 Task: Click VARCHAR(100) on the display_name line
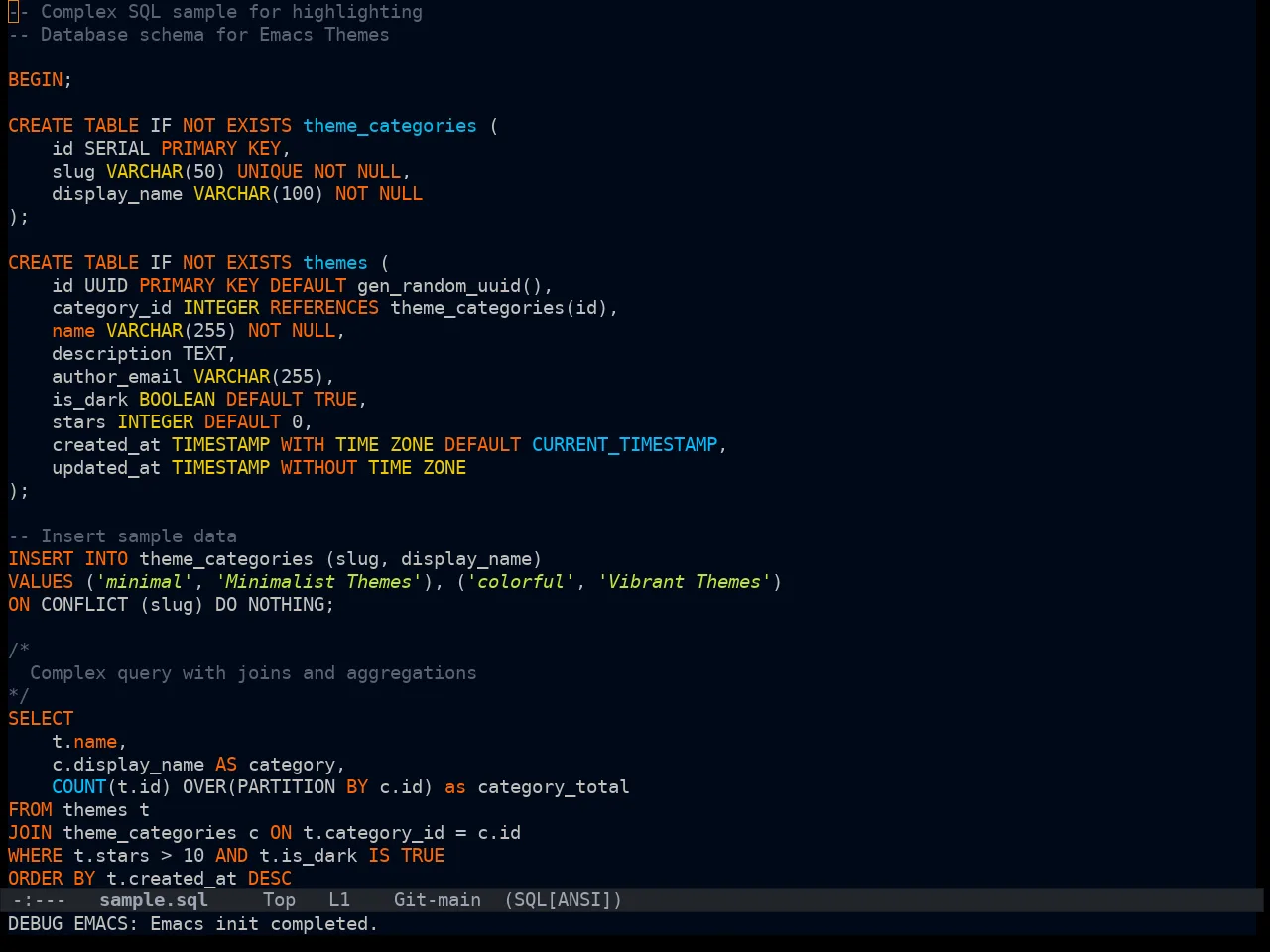(259, 194)
